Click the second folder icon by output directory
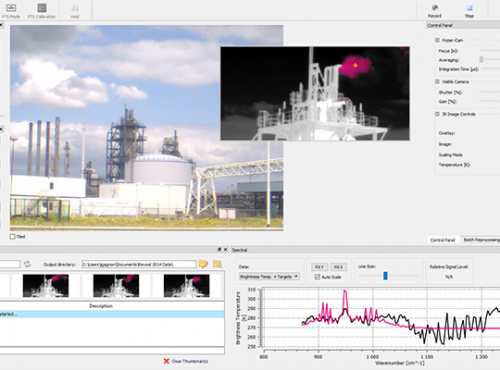 point(217,264)
